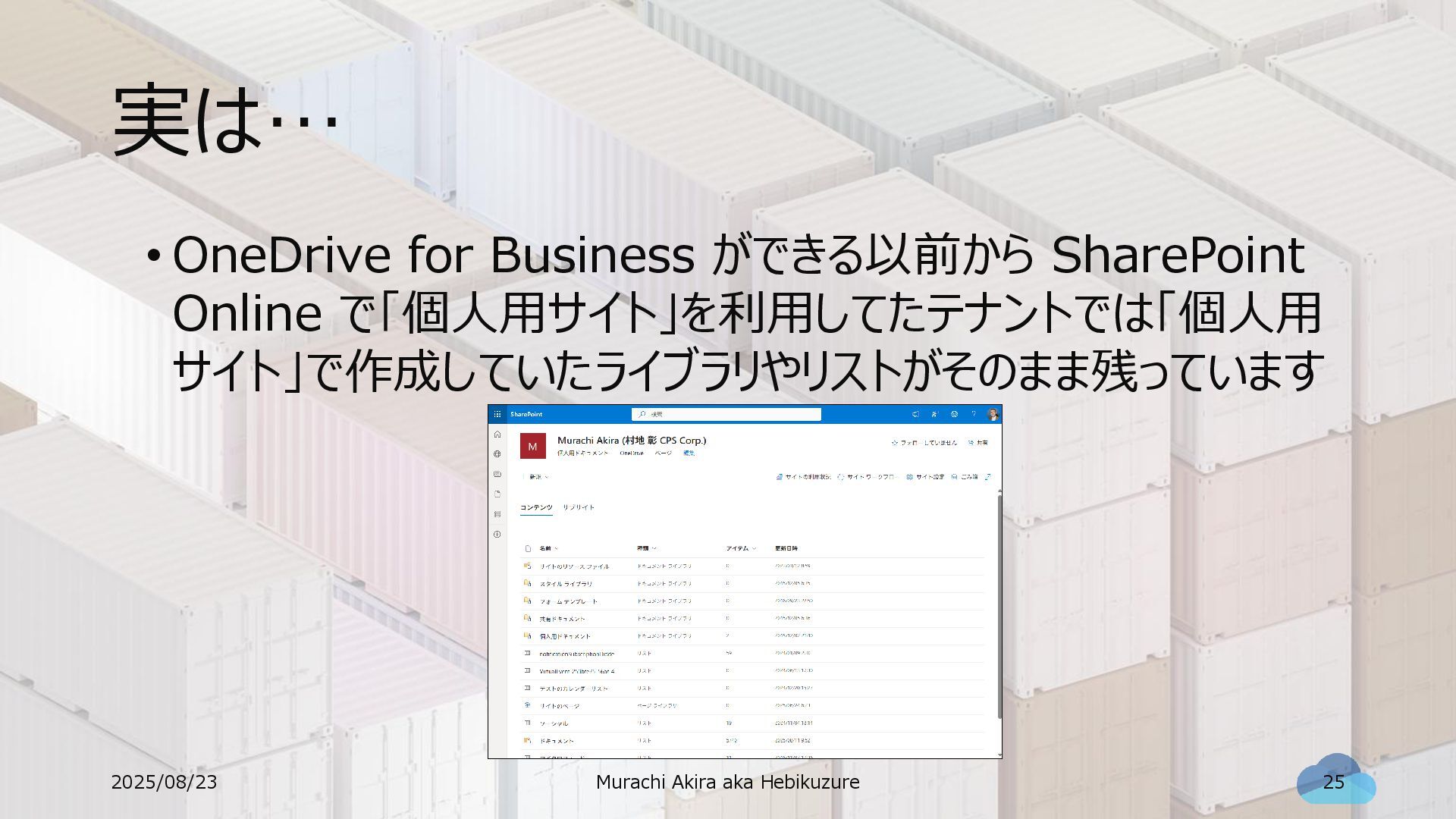Open the megaphone feedback icon in header

pos(915,414)
